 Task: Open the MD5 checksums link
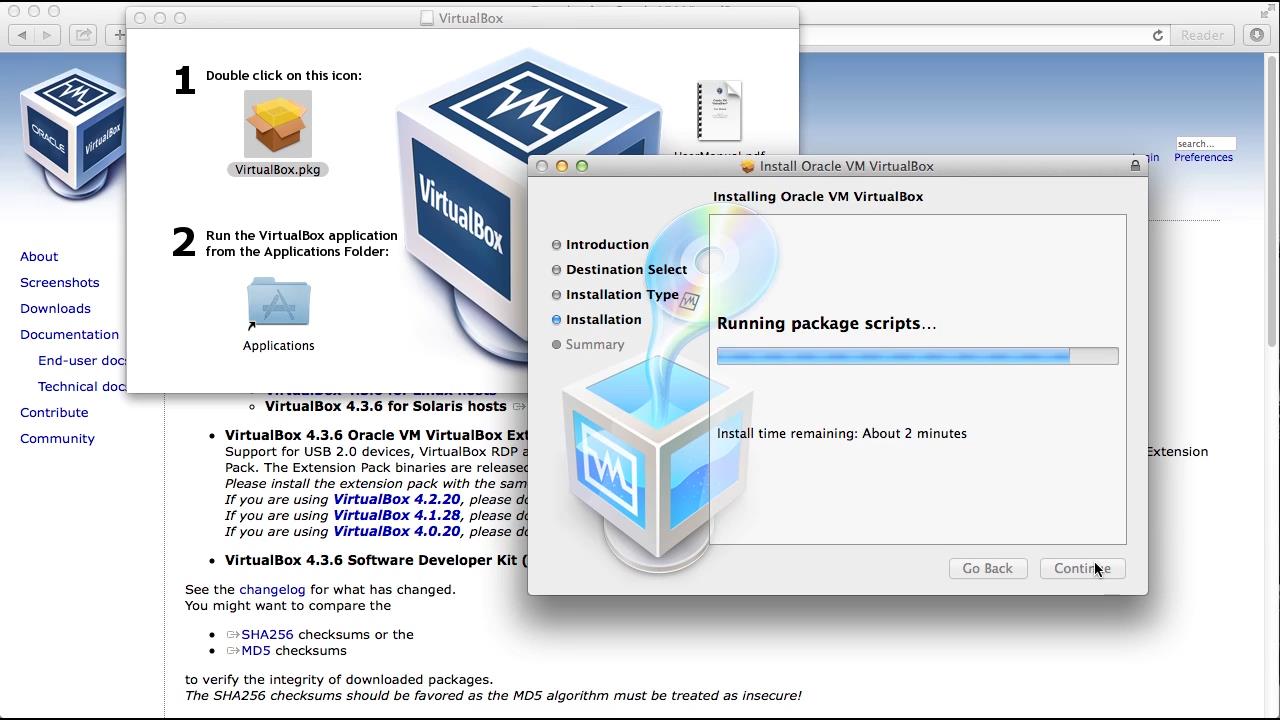point(256,650)
